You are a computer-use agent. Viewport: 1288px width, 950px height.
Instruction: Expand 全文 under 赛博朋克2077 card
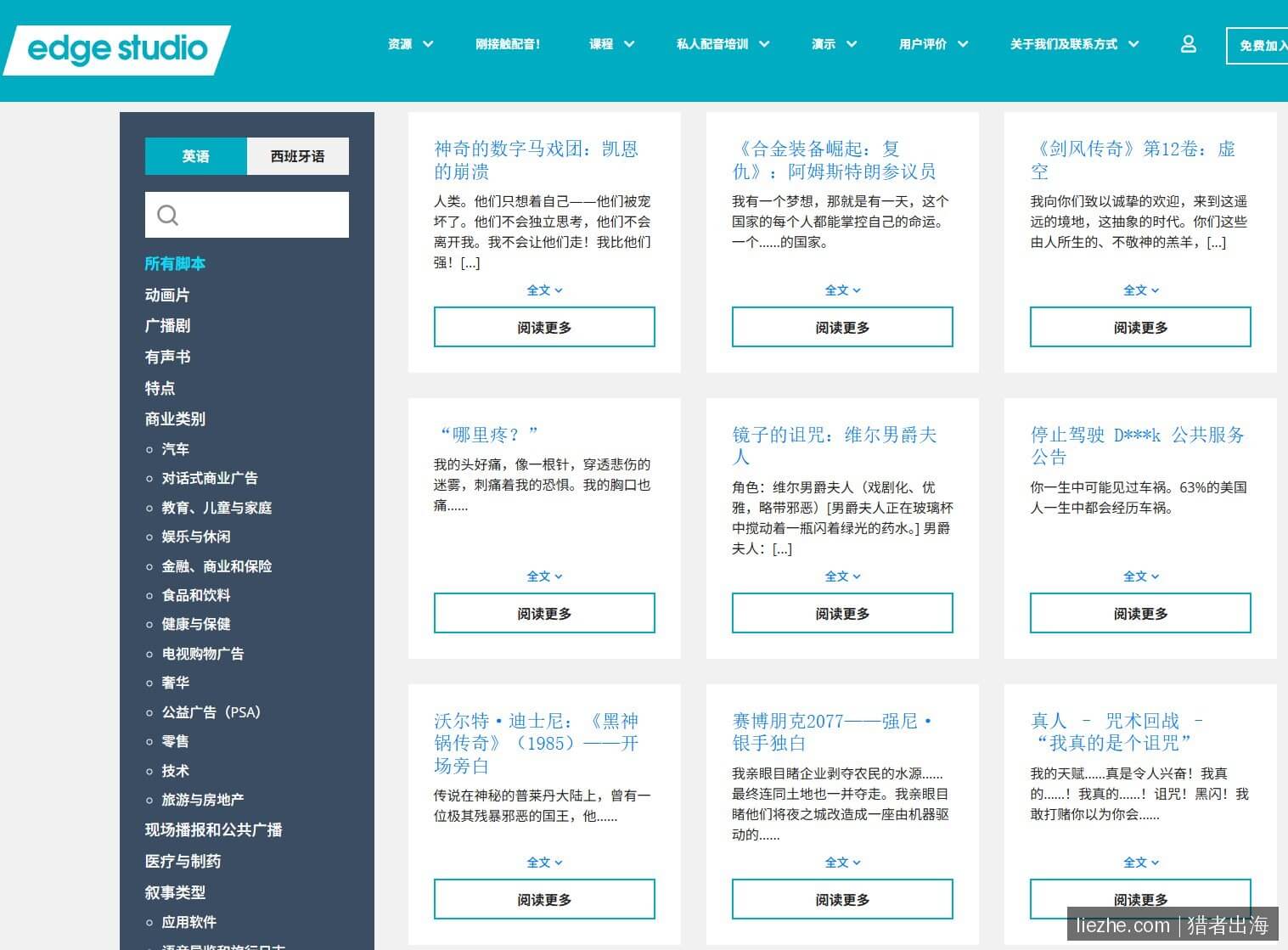click(x=842, y=863)
